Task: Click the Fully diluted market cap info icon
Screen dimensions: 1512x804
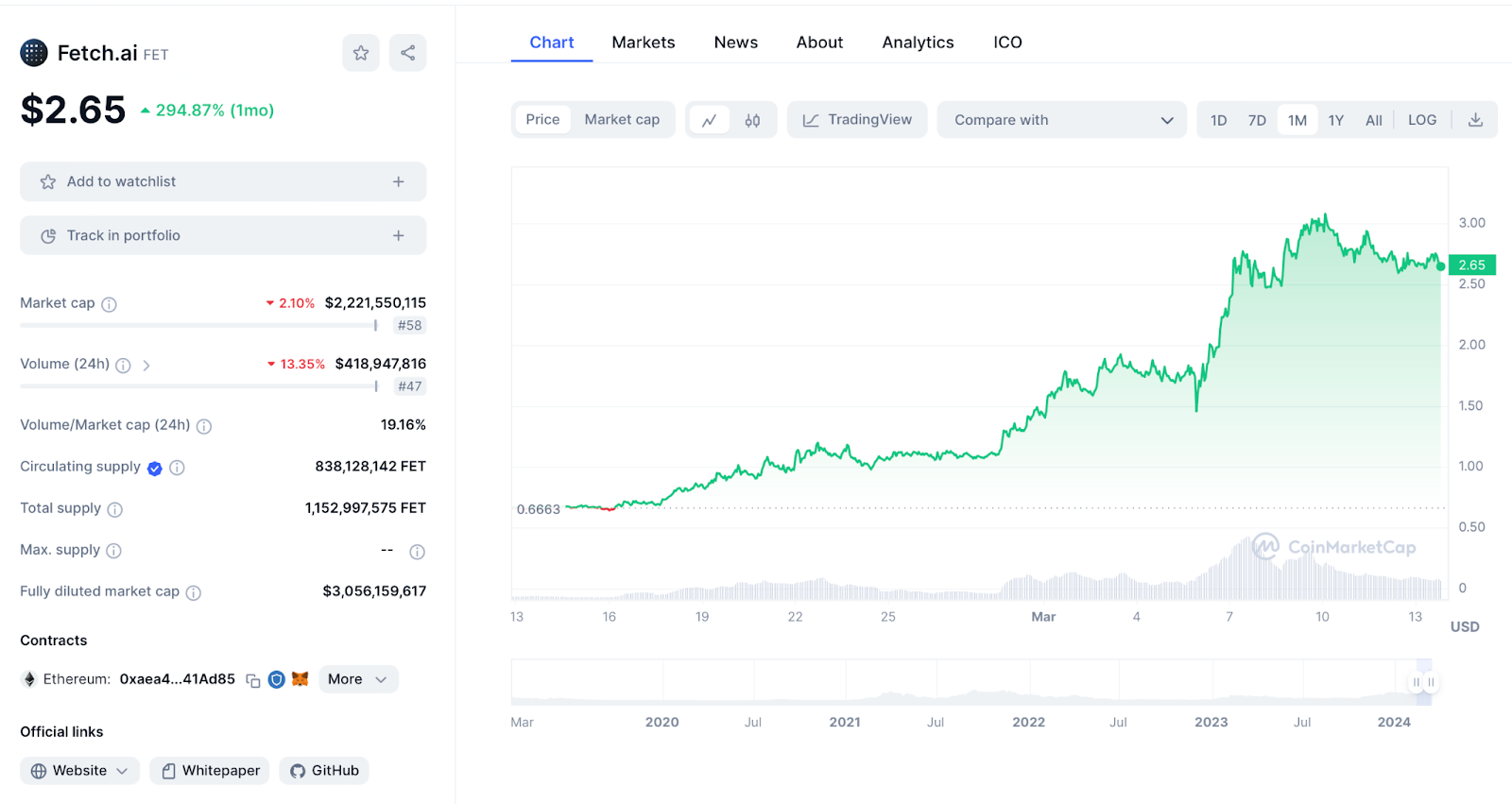Action: [194, 592]
